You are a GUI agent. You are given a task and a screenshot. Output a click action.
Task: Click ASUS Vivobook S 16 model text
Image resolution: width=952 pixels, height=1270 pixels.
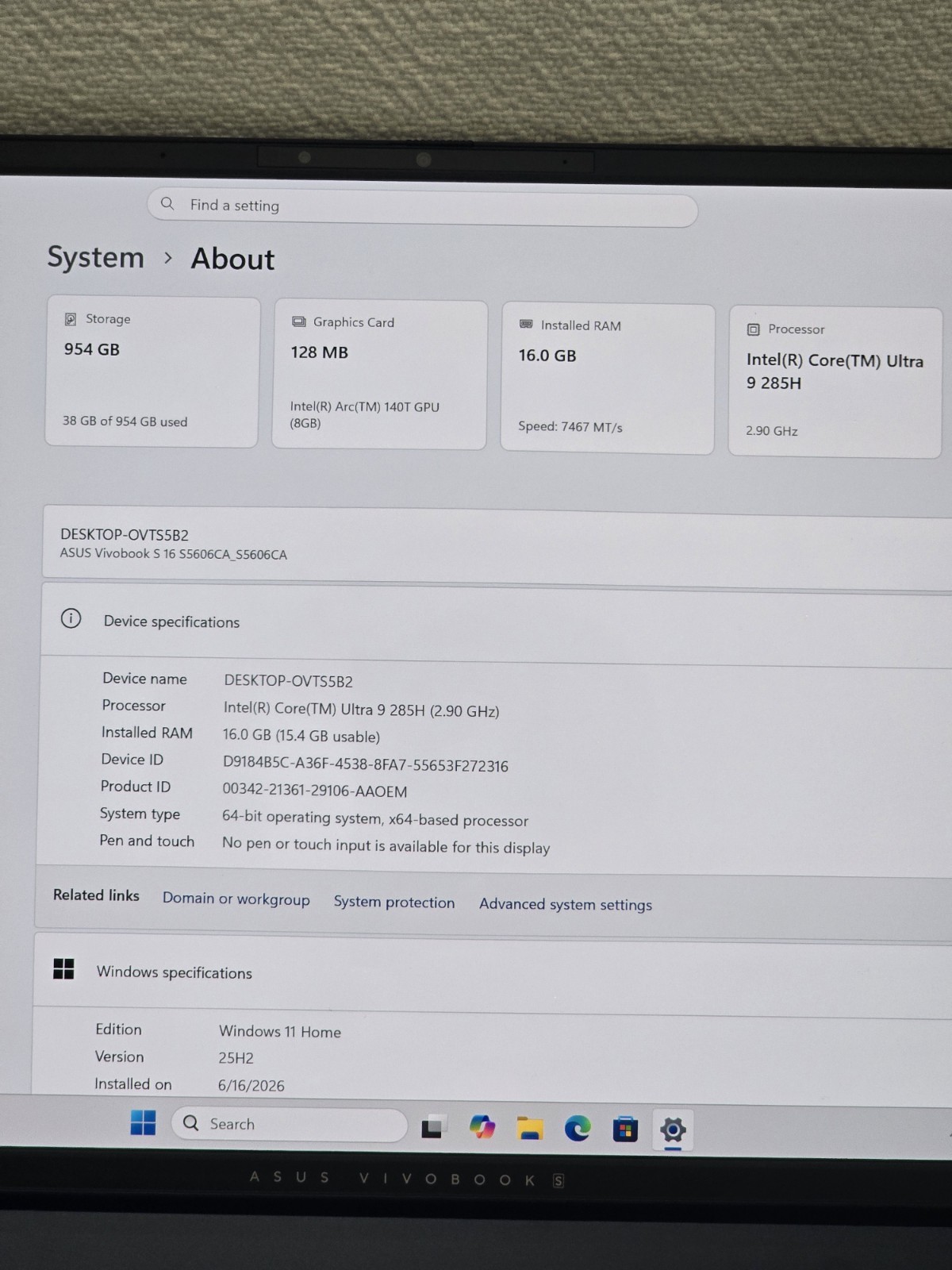pos(174,554)
